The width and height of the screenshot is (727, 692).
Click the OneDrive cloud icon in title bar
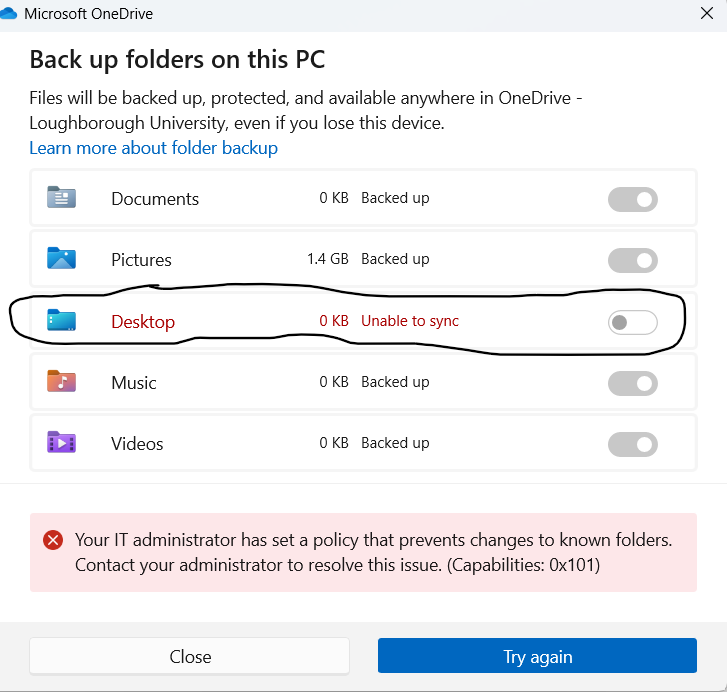click(10, 14)
